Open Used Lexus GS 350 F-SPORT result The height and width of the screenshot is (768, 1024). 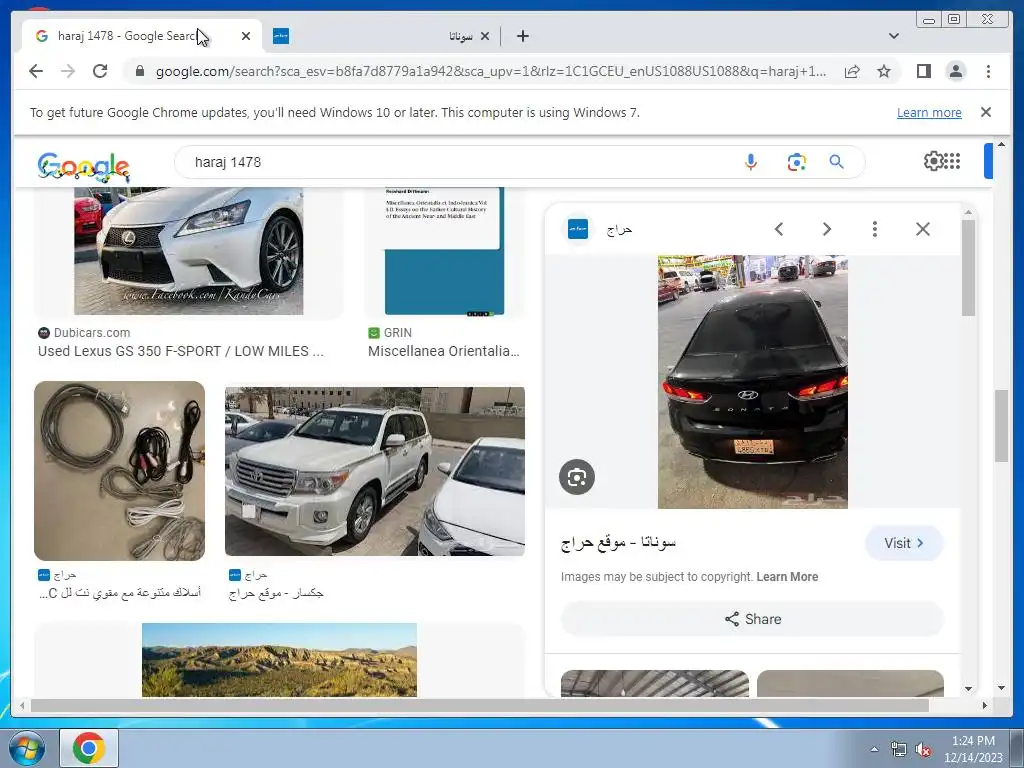click(181, 351)
